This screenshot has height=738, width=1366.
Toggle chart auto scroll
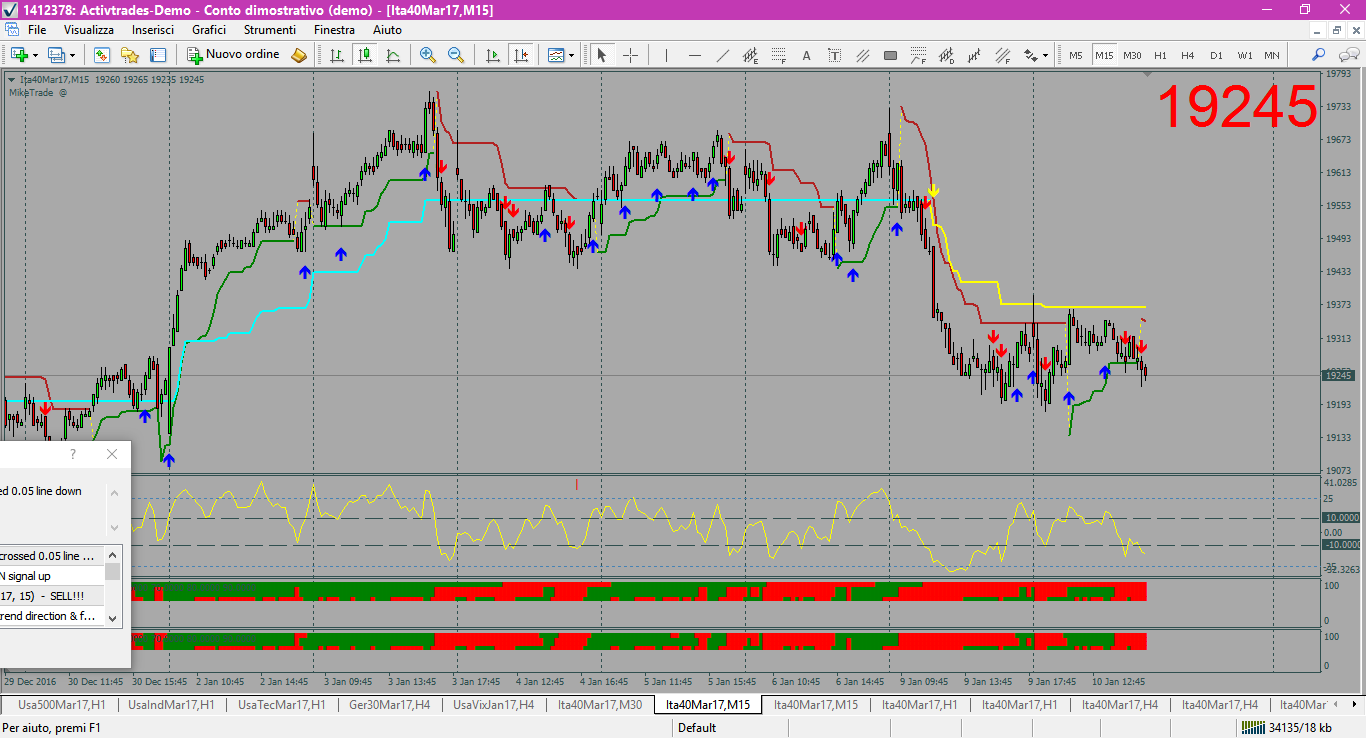click(x=492, y=55)
